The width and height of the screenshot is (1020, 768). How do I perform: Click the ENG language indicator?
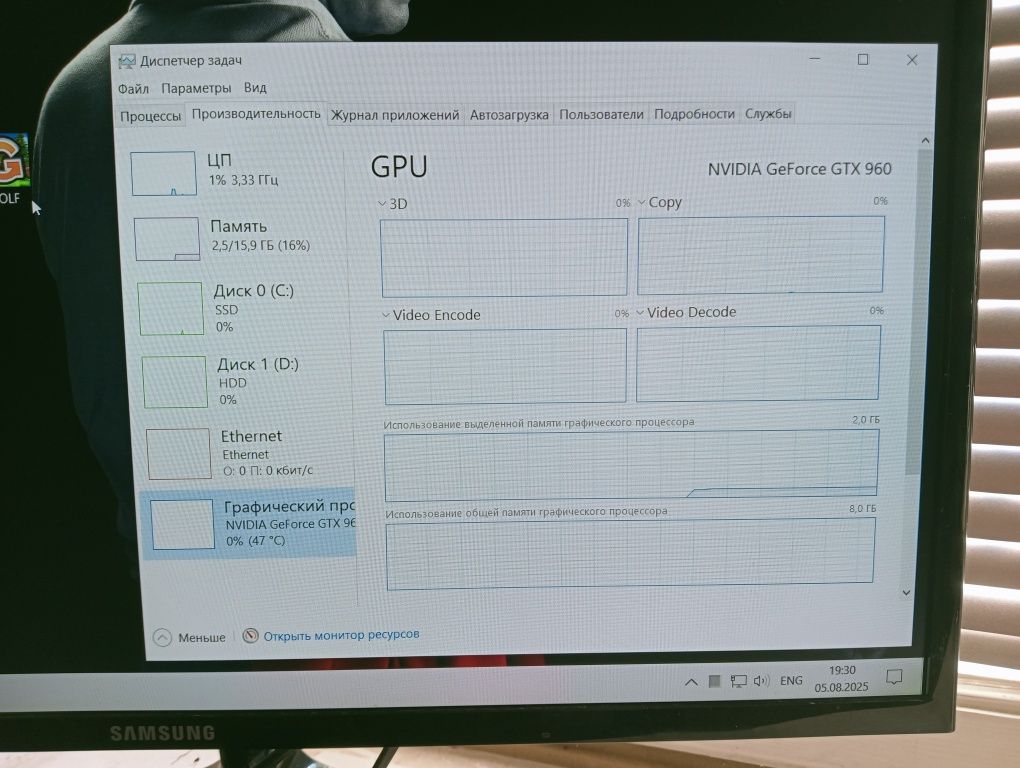click(790, 681)
